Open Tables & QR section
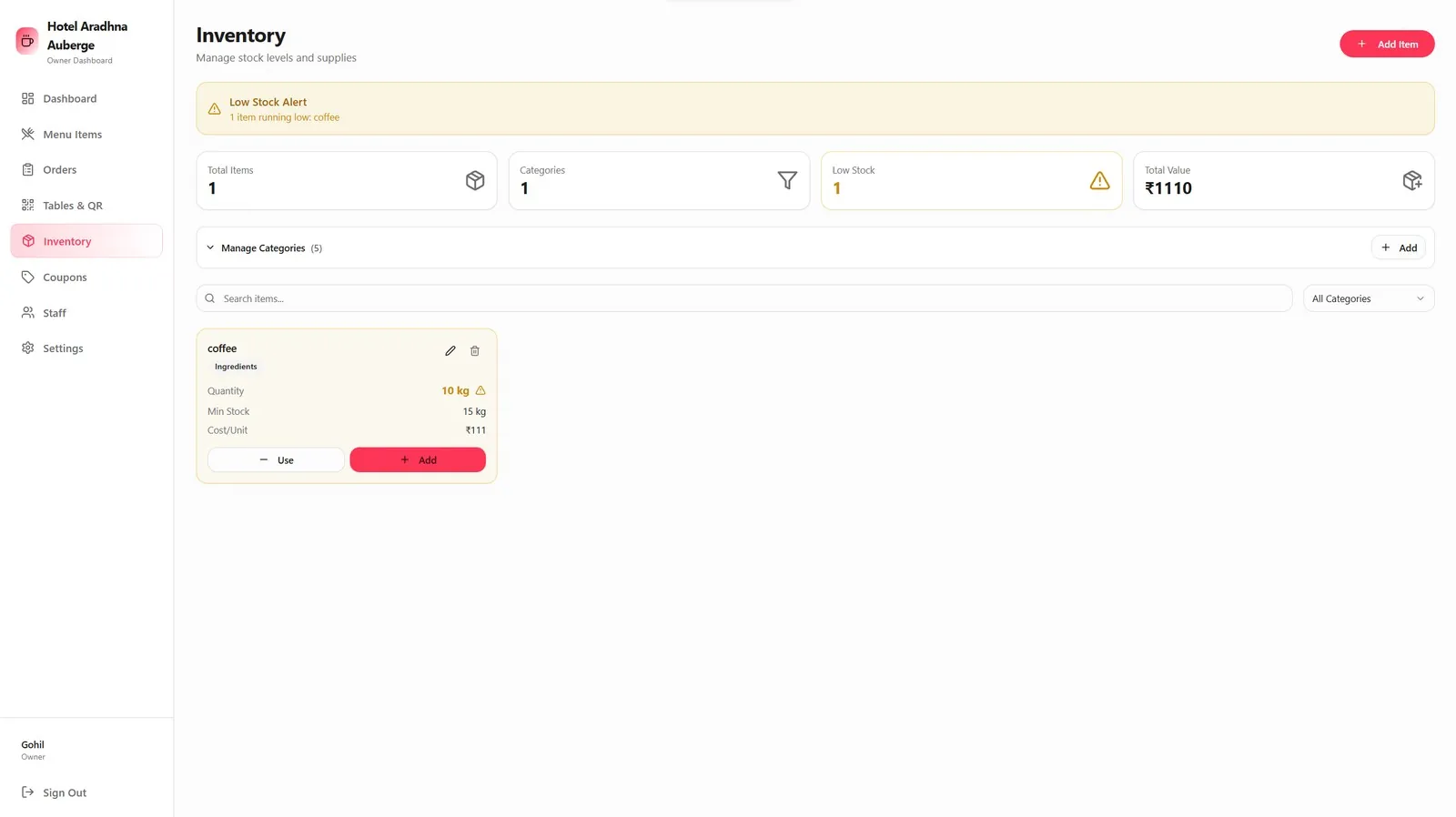 click(x=86, y=206)
